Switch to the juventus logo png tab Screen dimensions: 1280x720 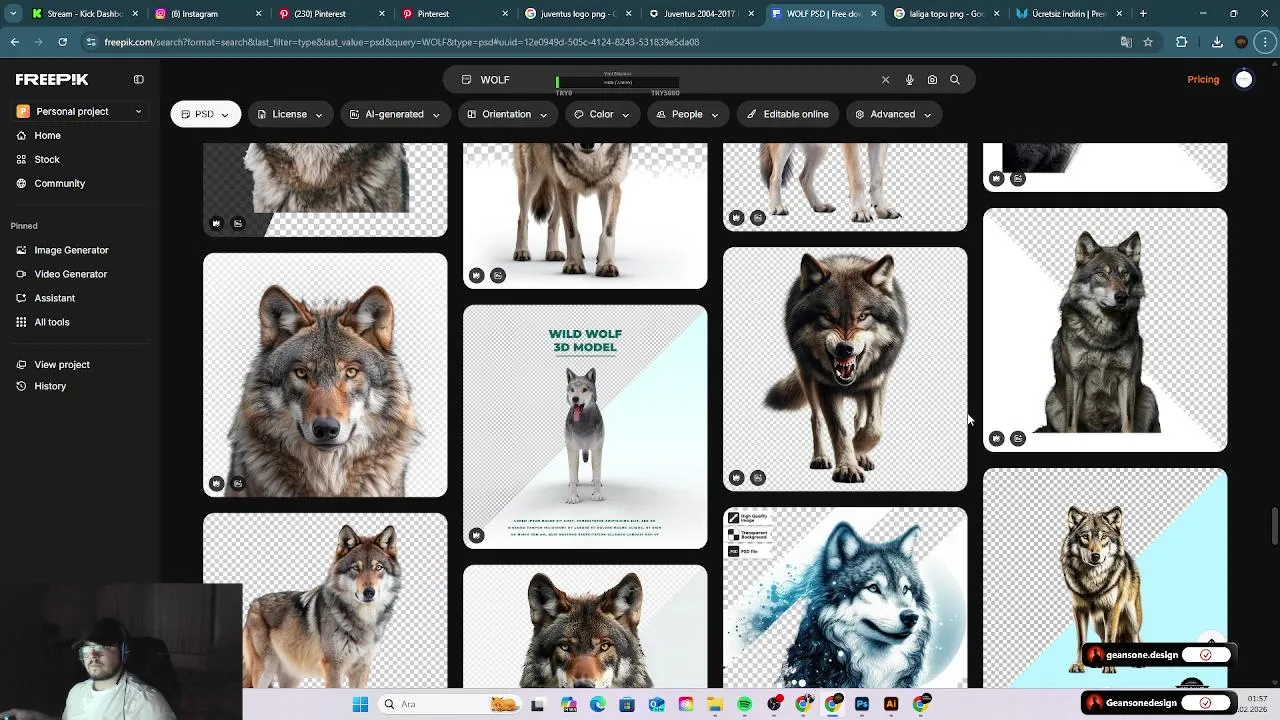(x=576, y=14)
